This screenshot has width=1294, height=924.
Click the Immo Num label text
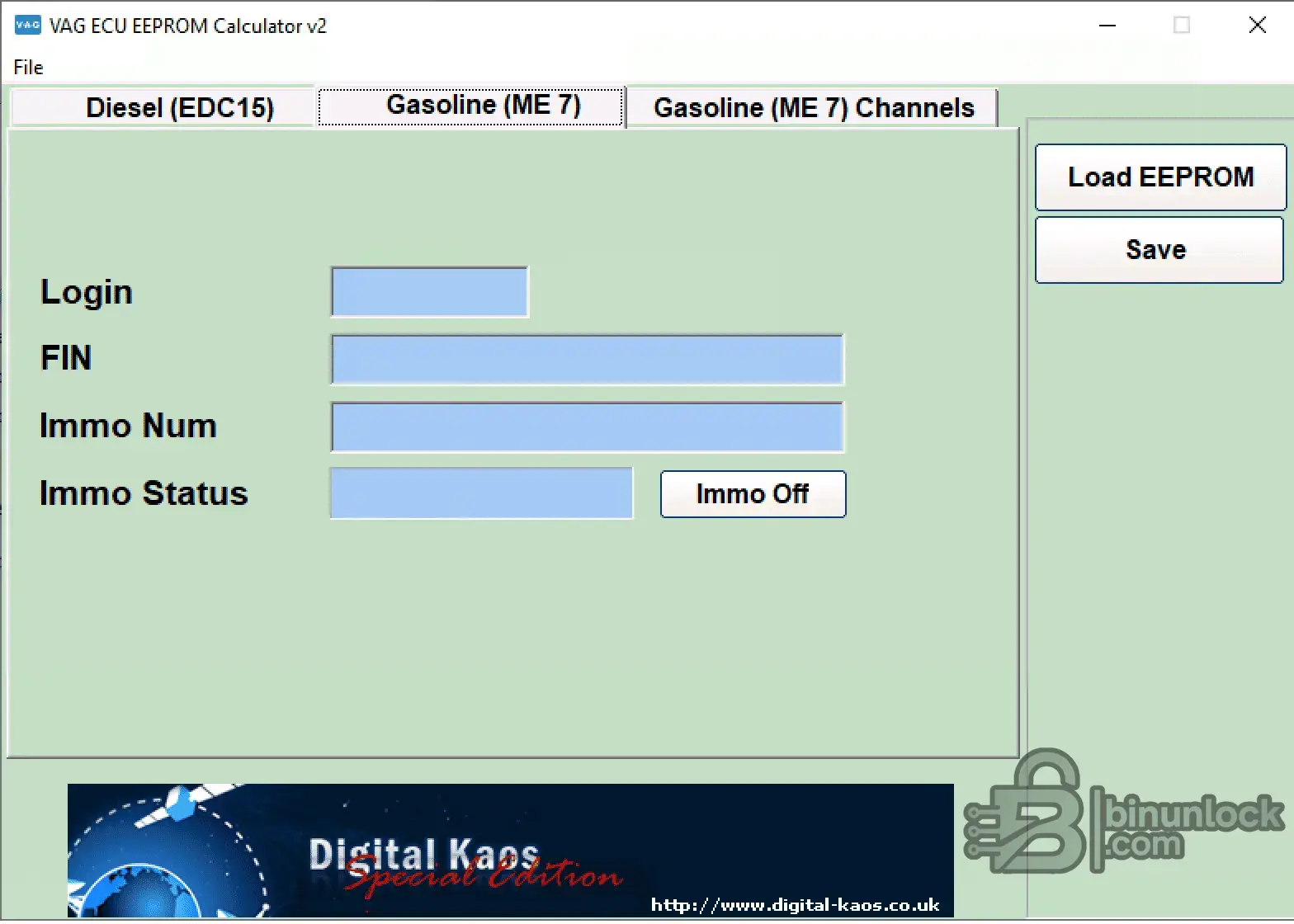point(128,426)
